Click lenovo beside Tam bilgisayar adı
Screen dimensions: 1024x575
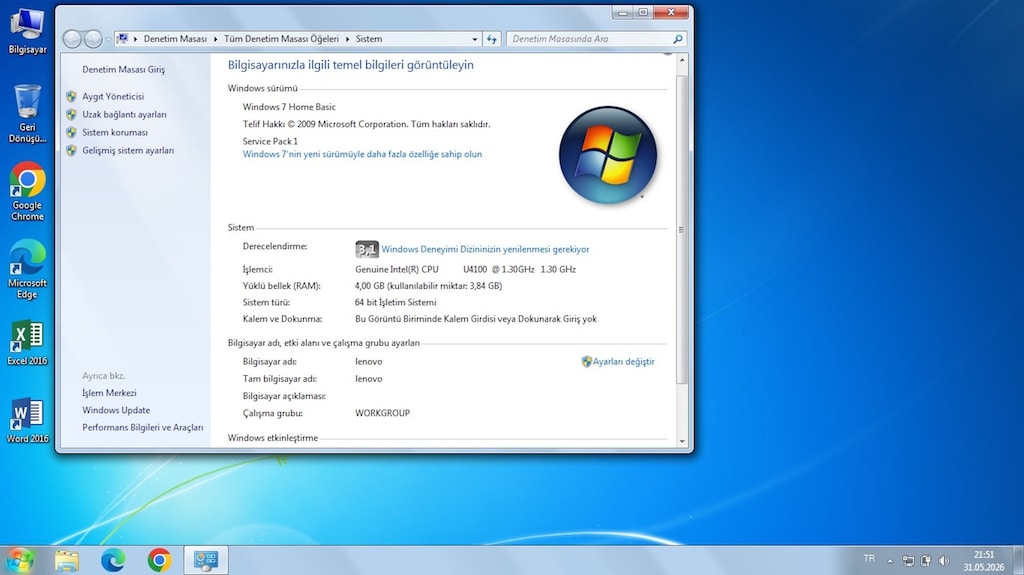(369, 379)
